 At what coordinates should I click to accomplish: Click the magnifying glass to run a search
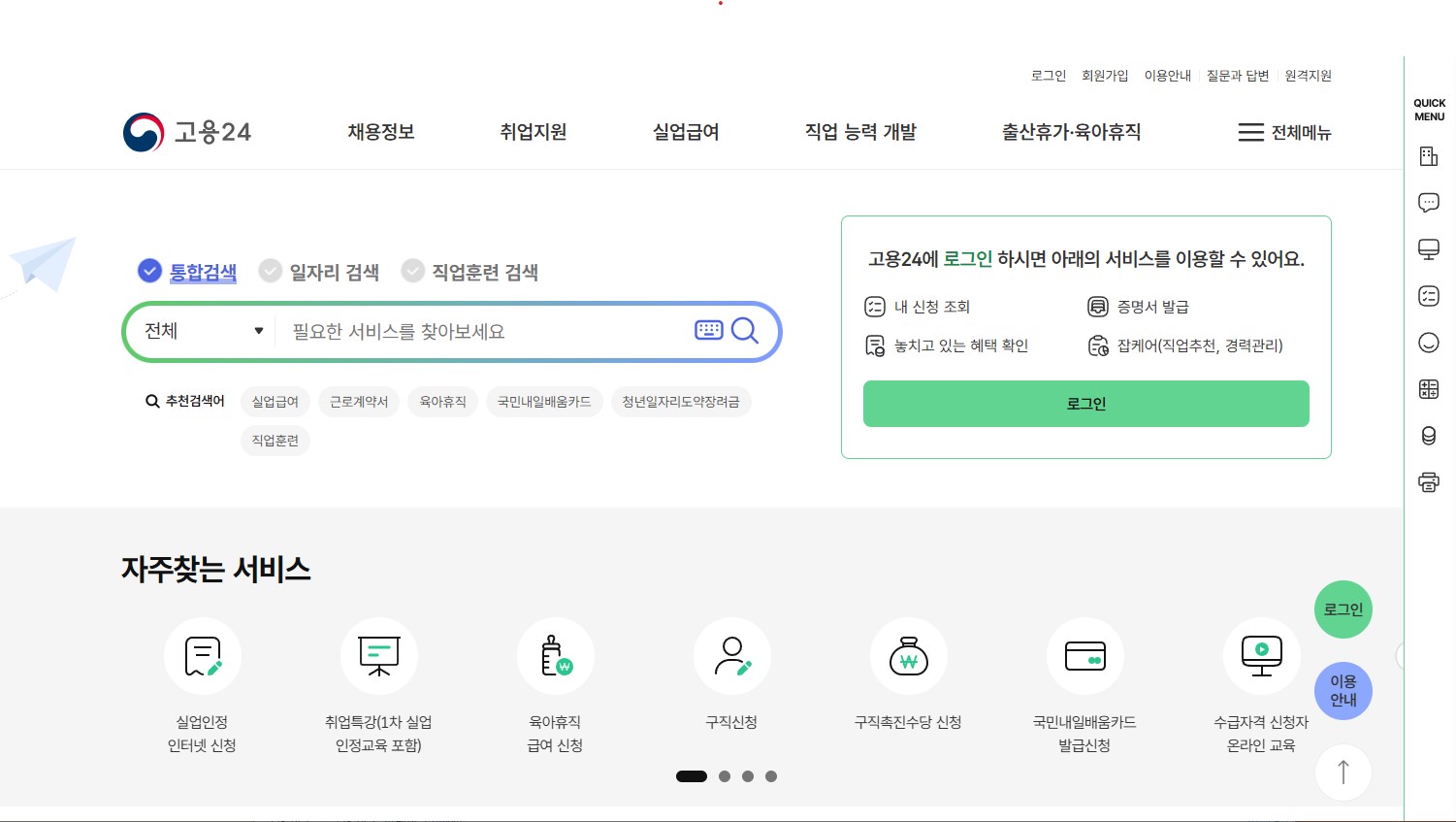pos(745,331)
